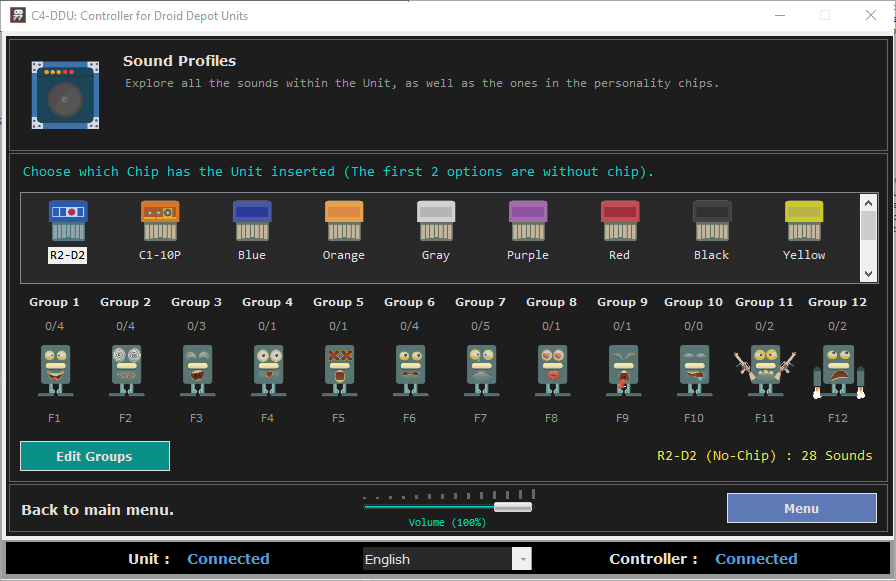Click the Sound Profiles speaker icon
This screenshot has height=581, width=896.
(65, 95)
